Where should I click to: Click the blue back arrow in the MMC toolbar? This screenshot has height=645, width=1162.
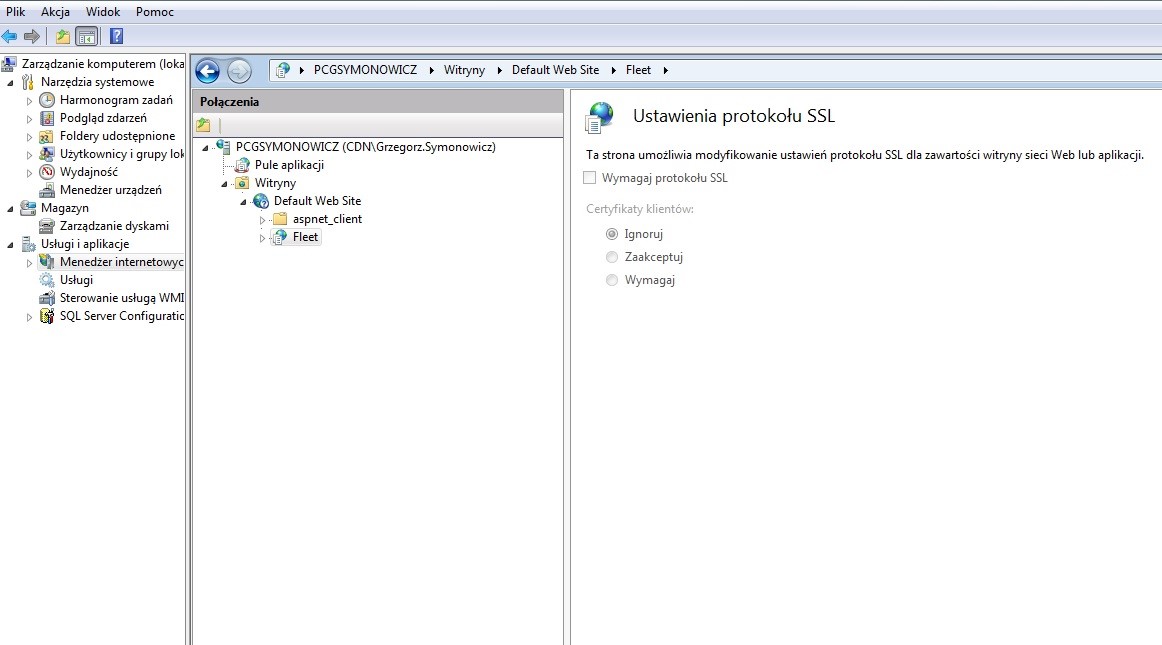pos(10,36)
